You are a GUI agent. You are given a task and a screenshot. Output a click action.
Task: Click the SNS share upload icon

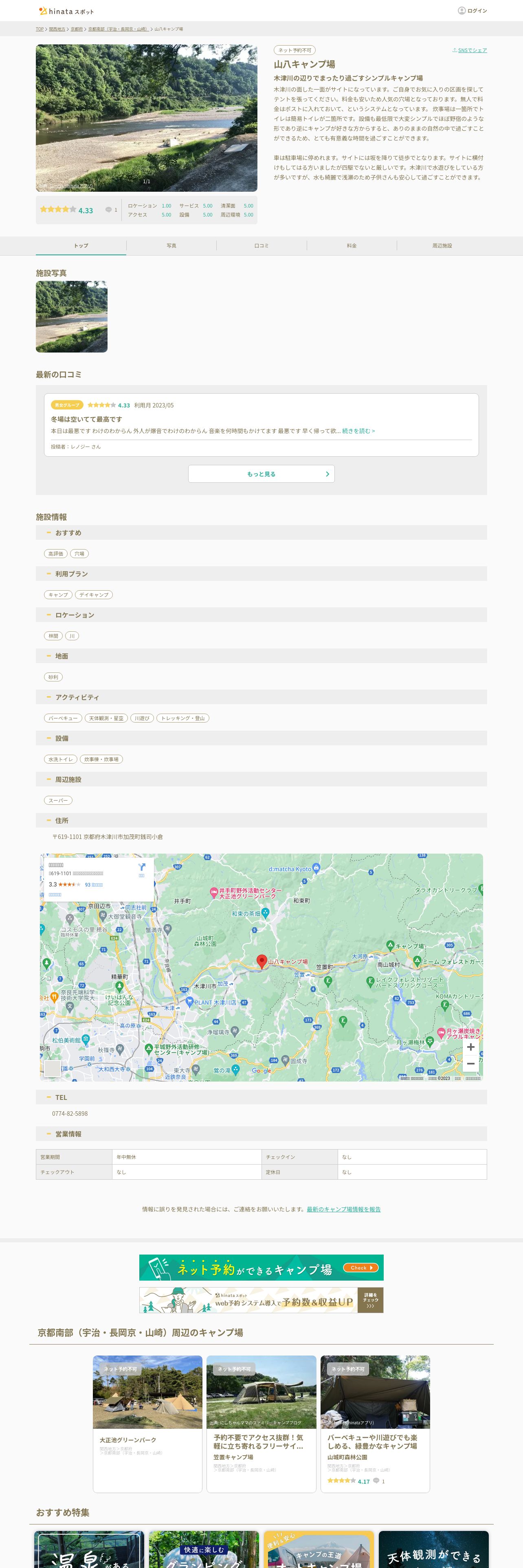tap(454, 50)
